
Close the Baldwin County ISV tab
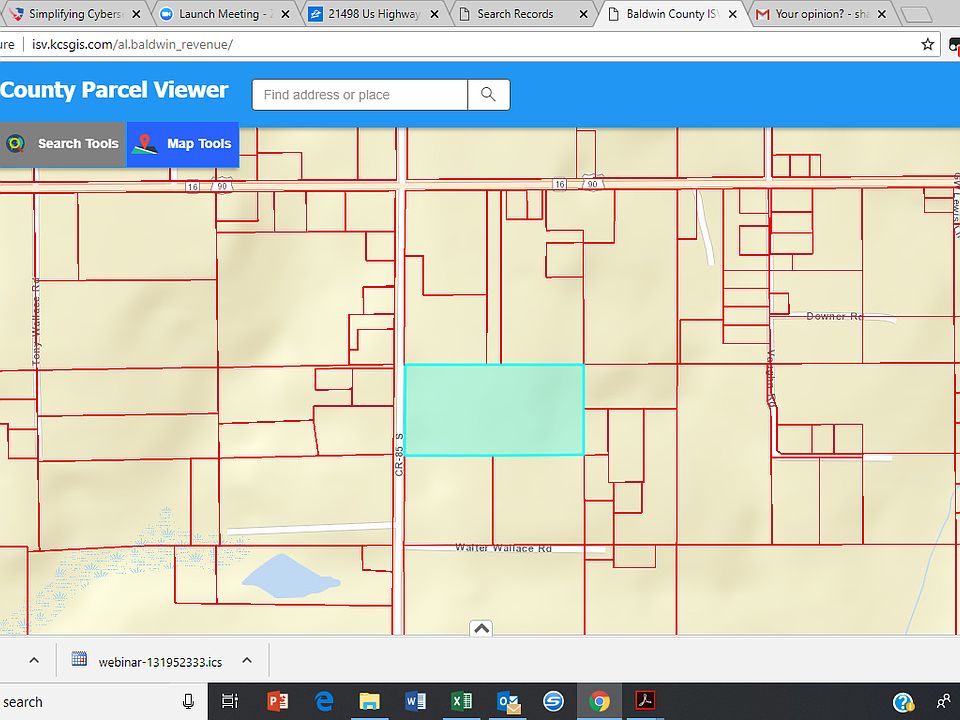[x=732, y=13]
